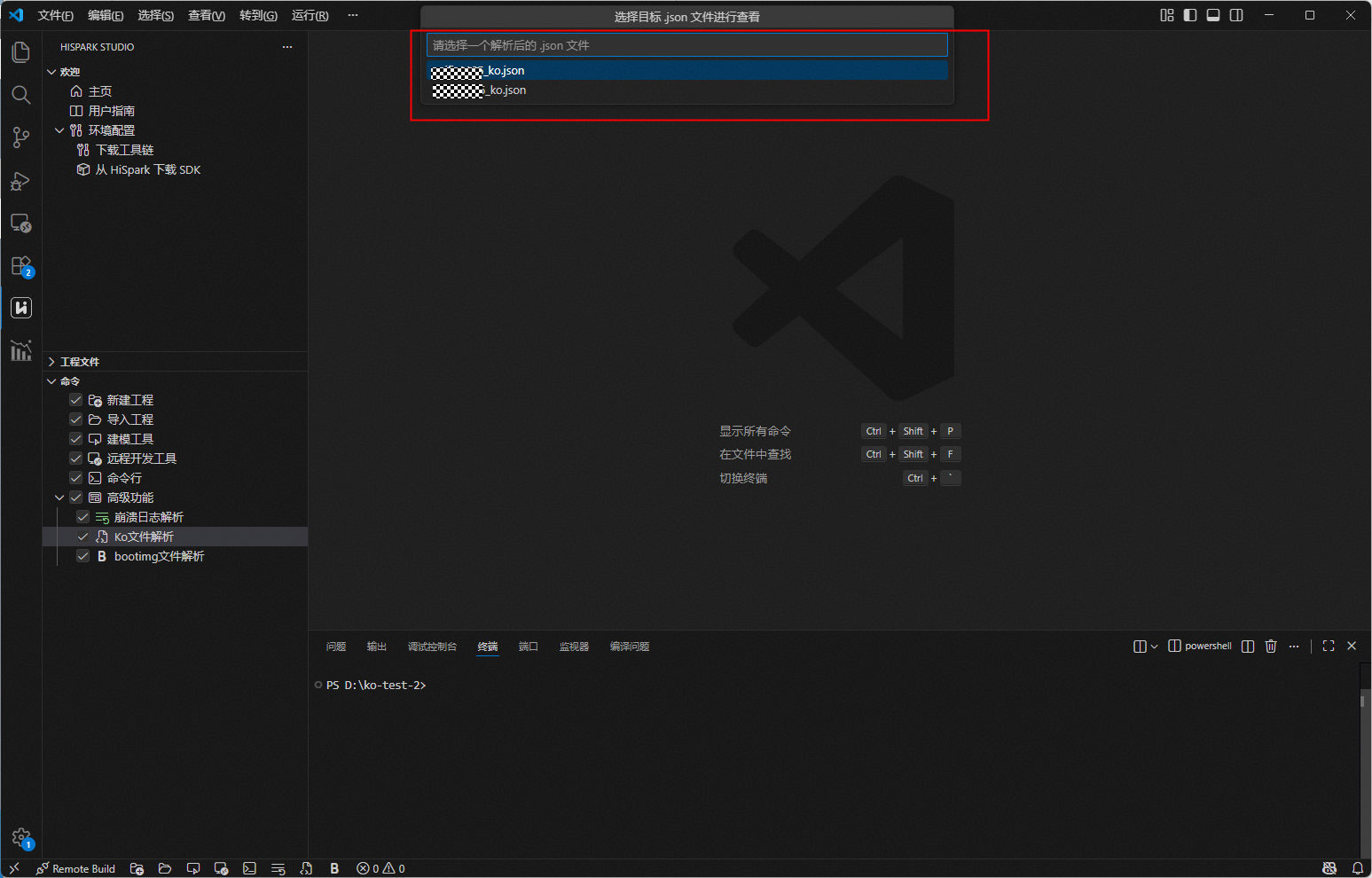The height and width of the screenshot is (878, 1372).
Task: Open the Copilot status icon in status bar
Action: point(1329,868)
